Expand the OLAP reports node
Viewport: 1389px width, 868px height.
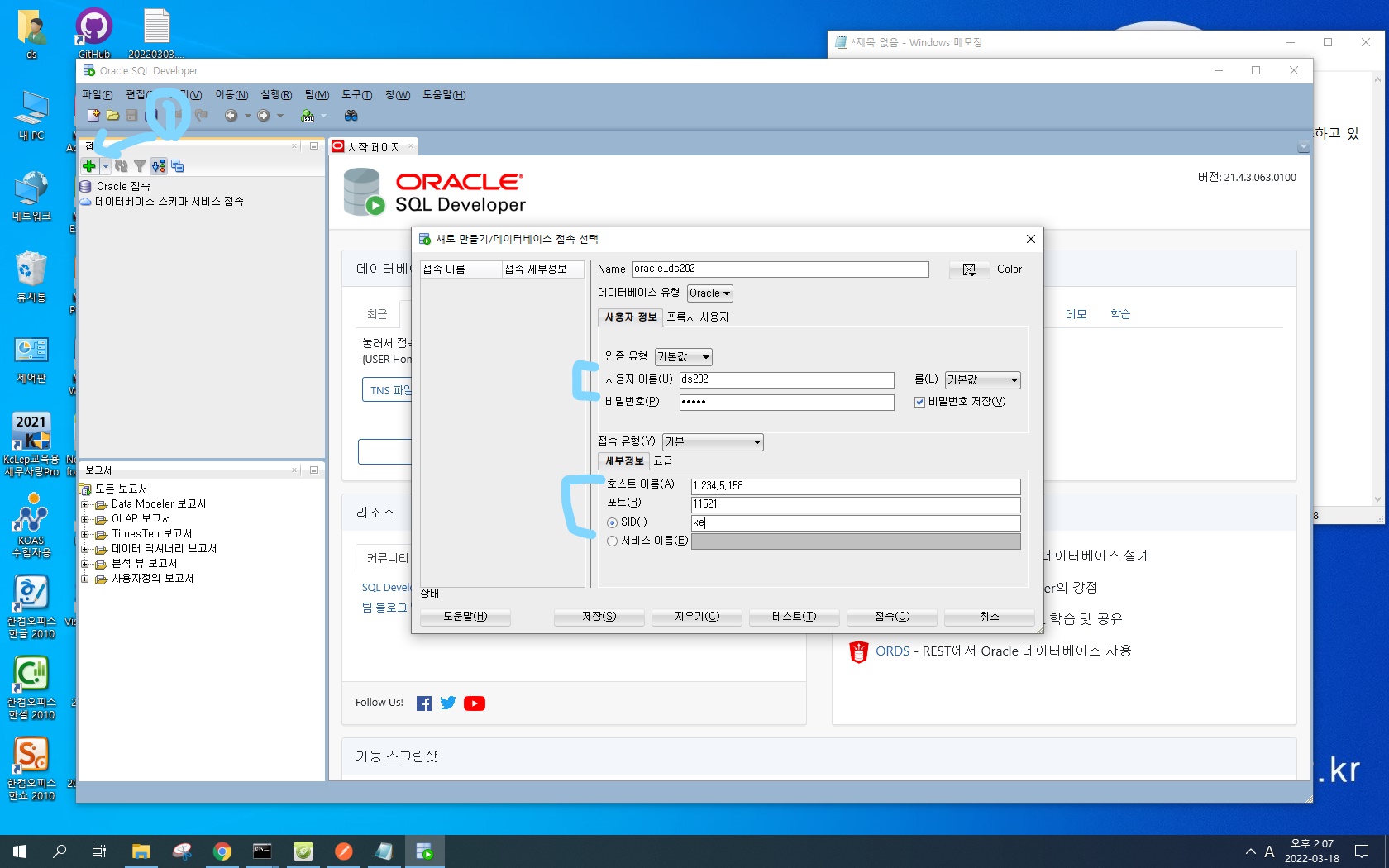84,519
